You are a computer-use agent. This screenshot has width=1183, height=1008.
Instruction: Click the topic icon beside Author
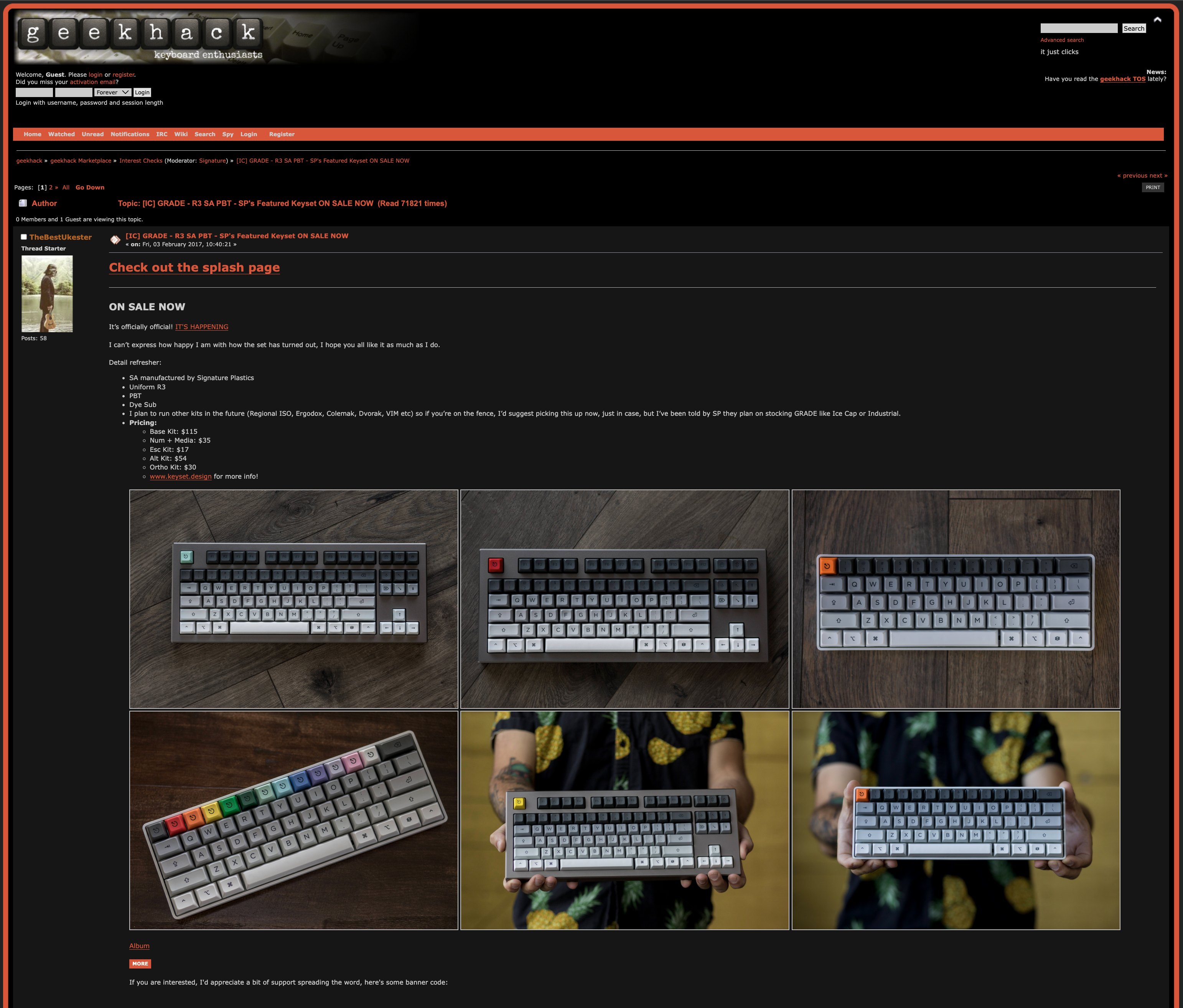click(x=23, y=203)
